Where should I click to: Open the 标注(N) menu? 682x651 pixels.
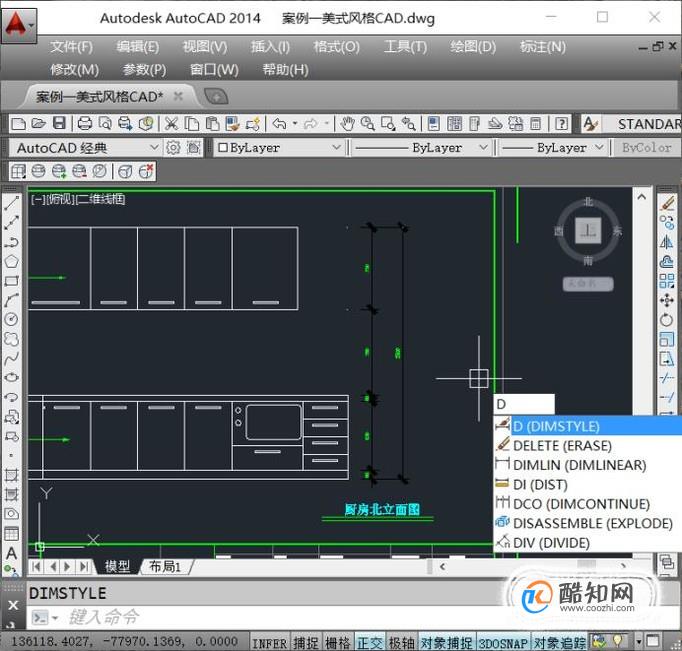[543, 47]
